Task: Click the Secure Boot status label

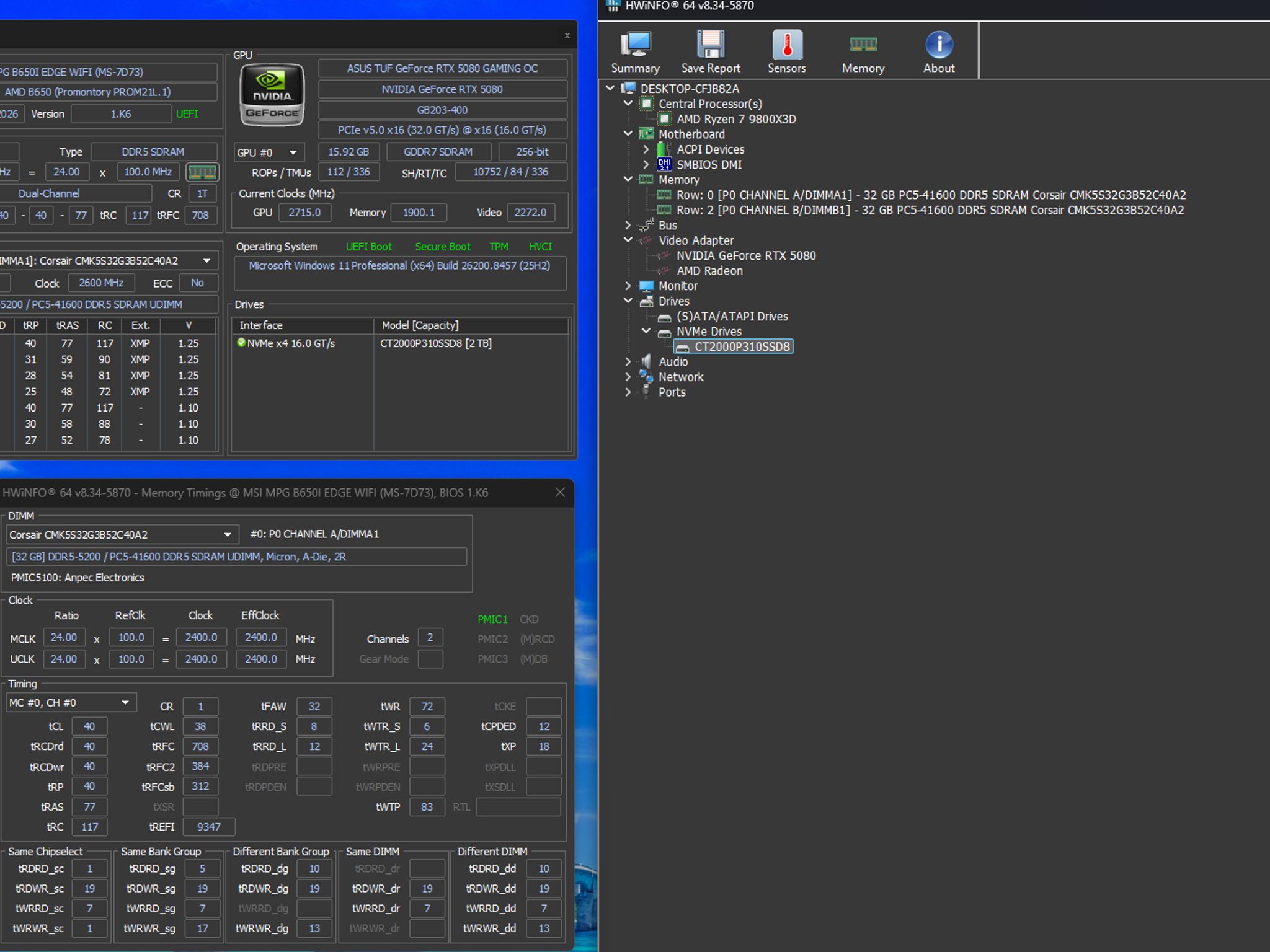Action: [x=443, y=247]
